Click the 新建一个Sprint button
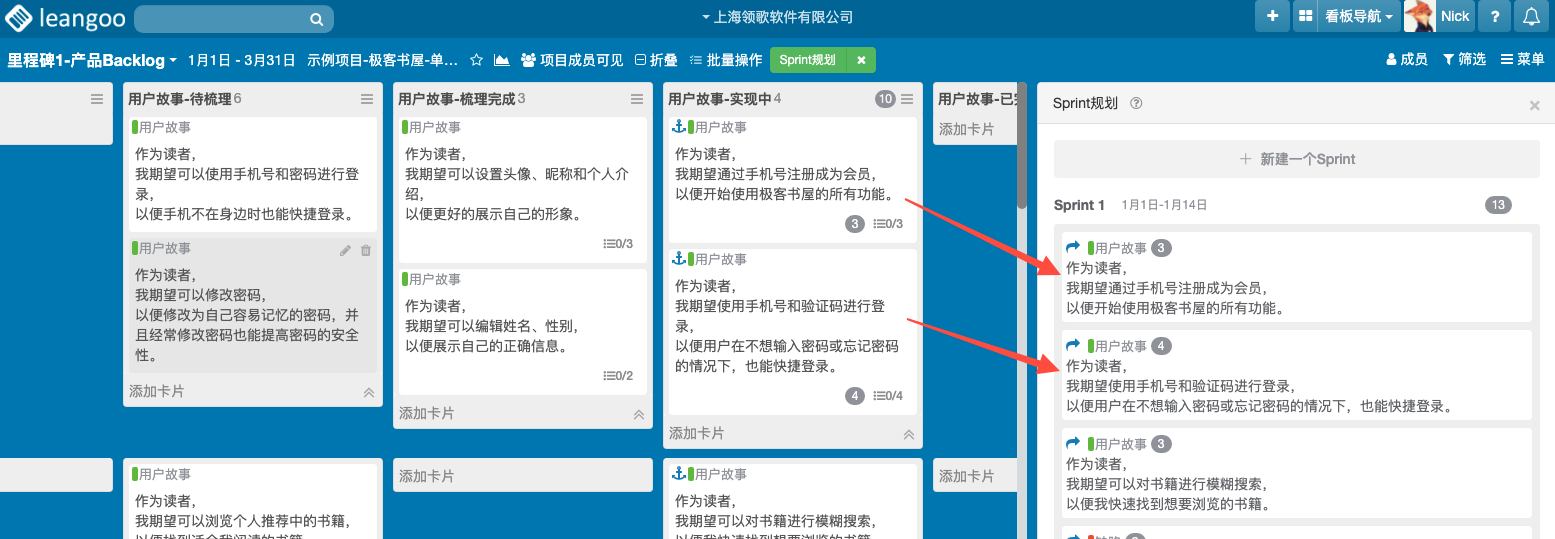The height and width of the screenshot is (539, 1555). (x=1296, y=159)
